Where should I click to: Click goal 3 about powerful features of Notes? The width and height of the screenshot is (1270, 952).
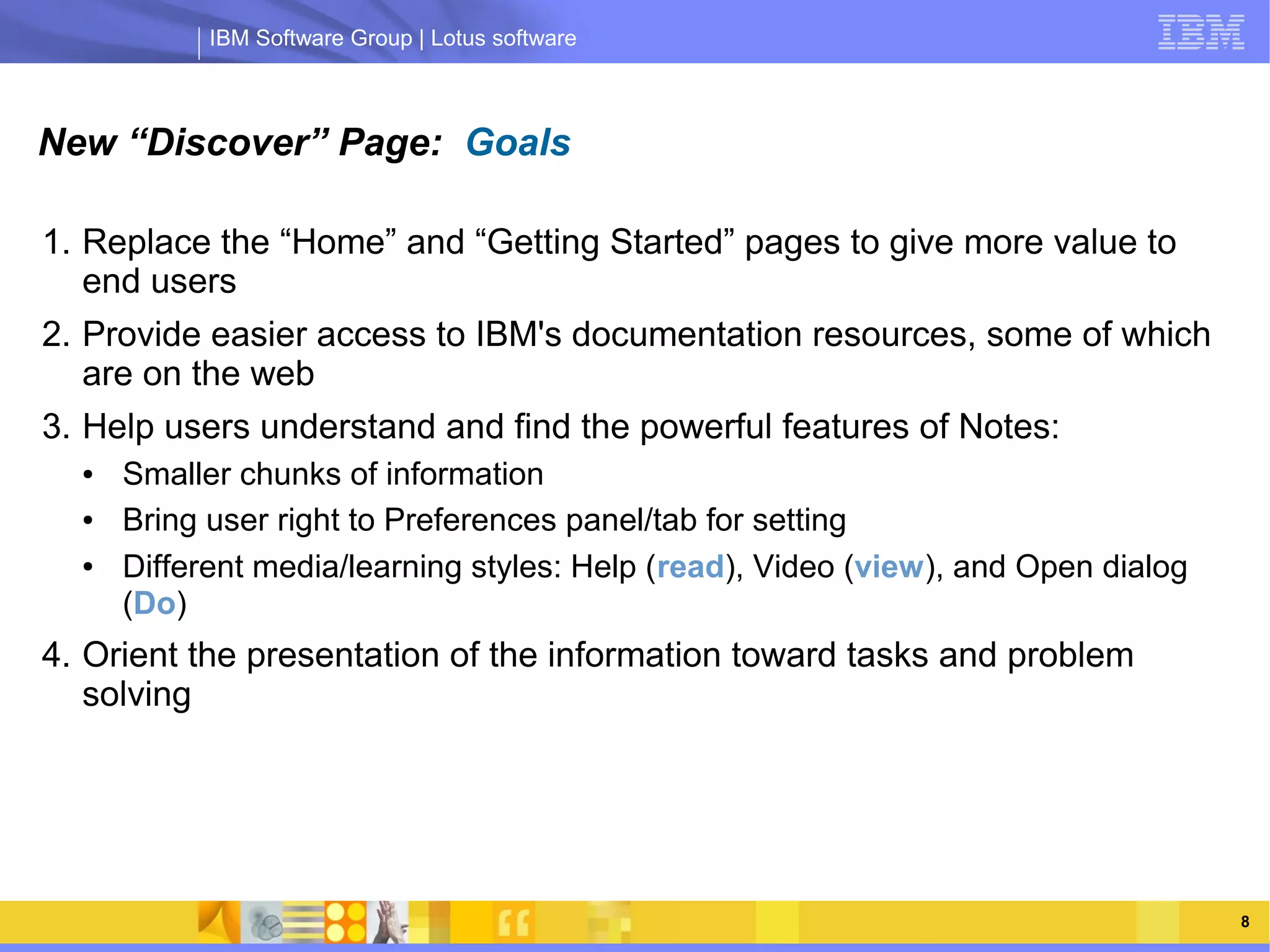point(551,427)
